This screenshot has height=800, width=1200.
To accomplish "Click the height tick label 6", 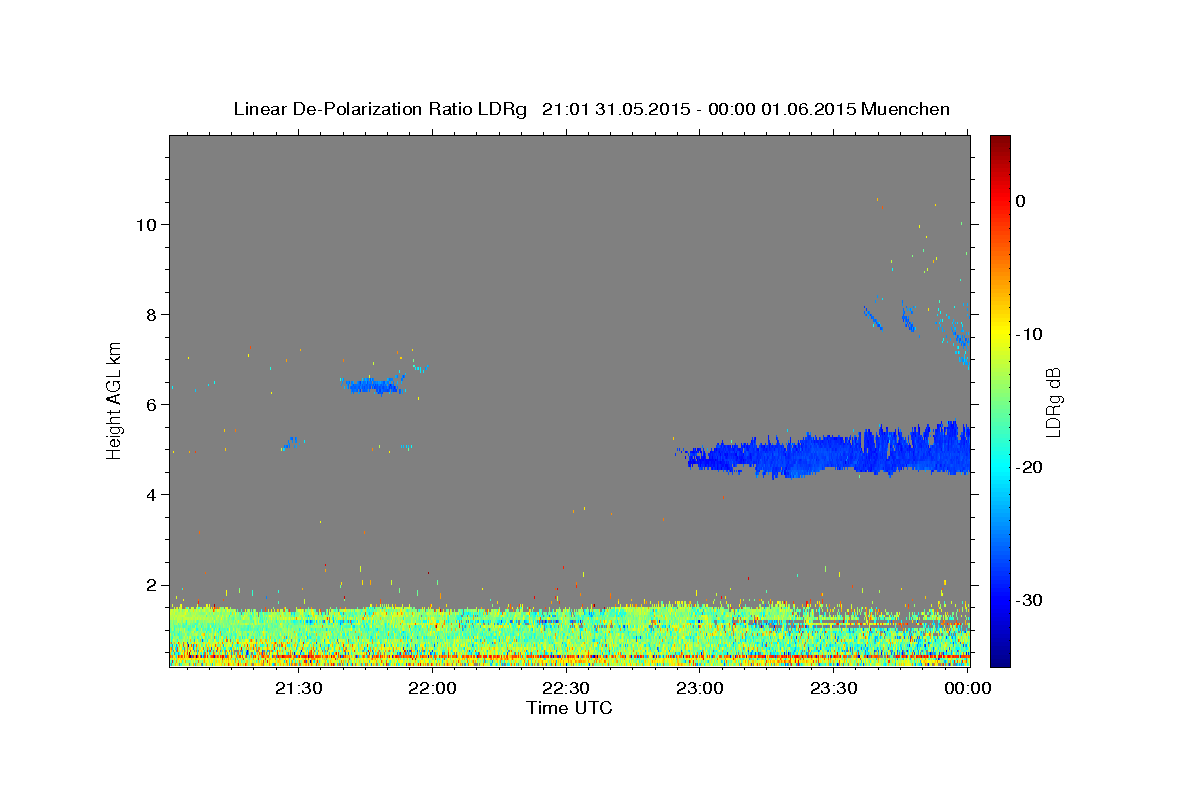I will (152, 405).
